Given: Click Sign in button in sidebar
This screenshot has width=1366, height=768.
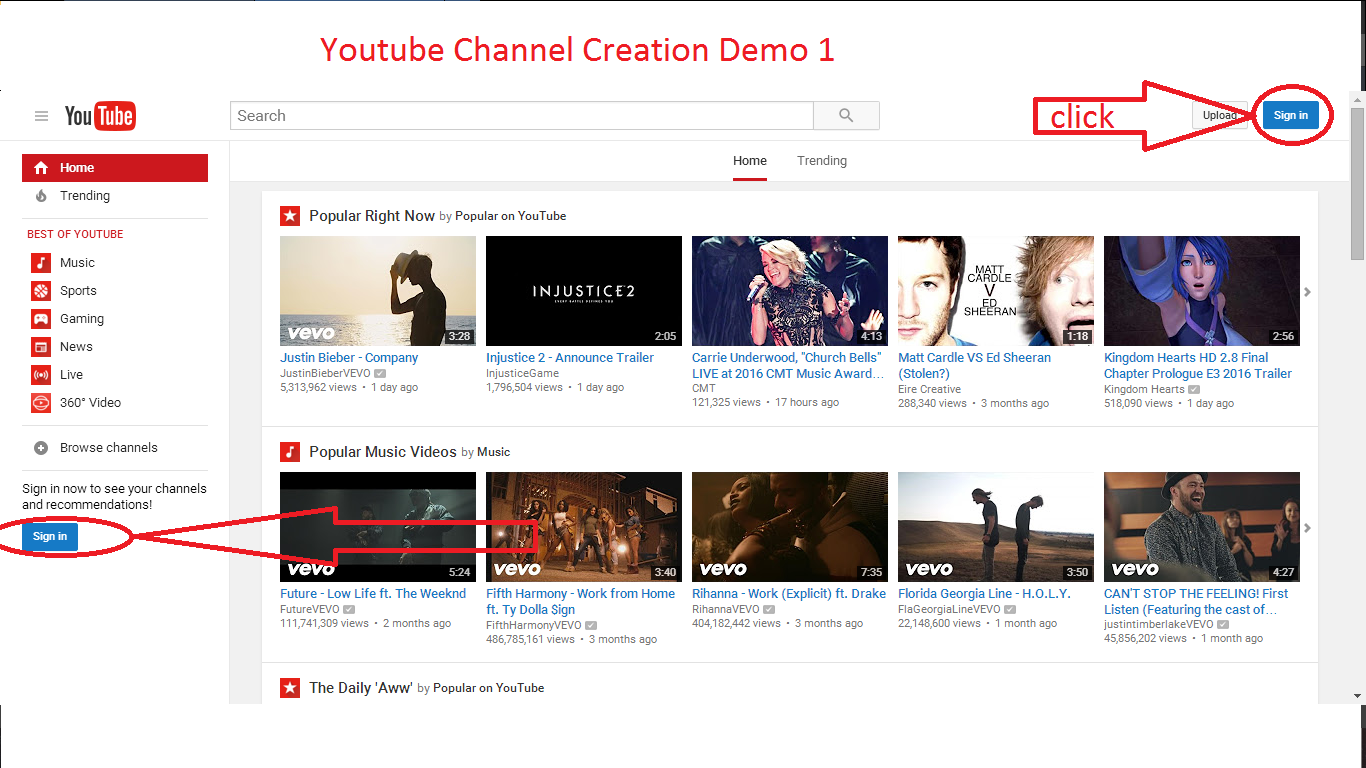Looking at the screenshot, I should pos(50,536).
